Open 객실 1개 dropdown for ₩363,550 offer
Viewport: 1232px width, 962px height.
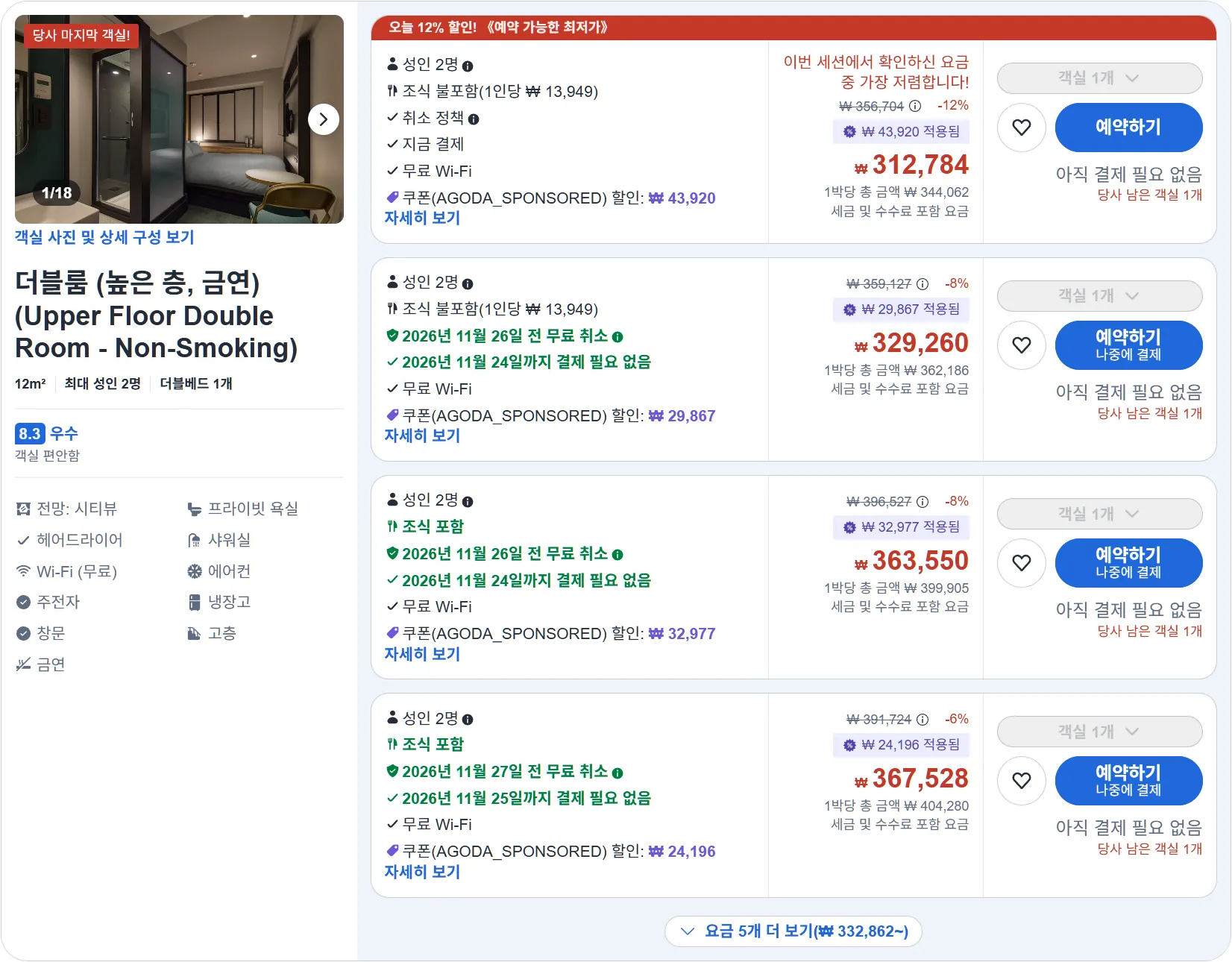pyautogui.click(x=1099, y=514)
